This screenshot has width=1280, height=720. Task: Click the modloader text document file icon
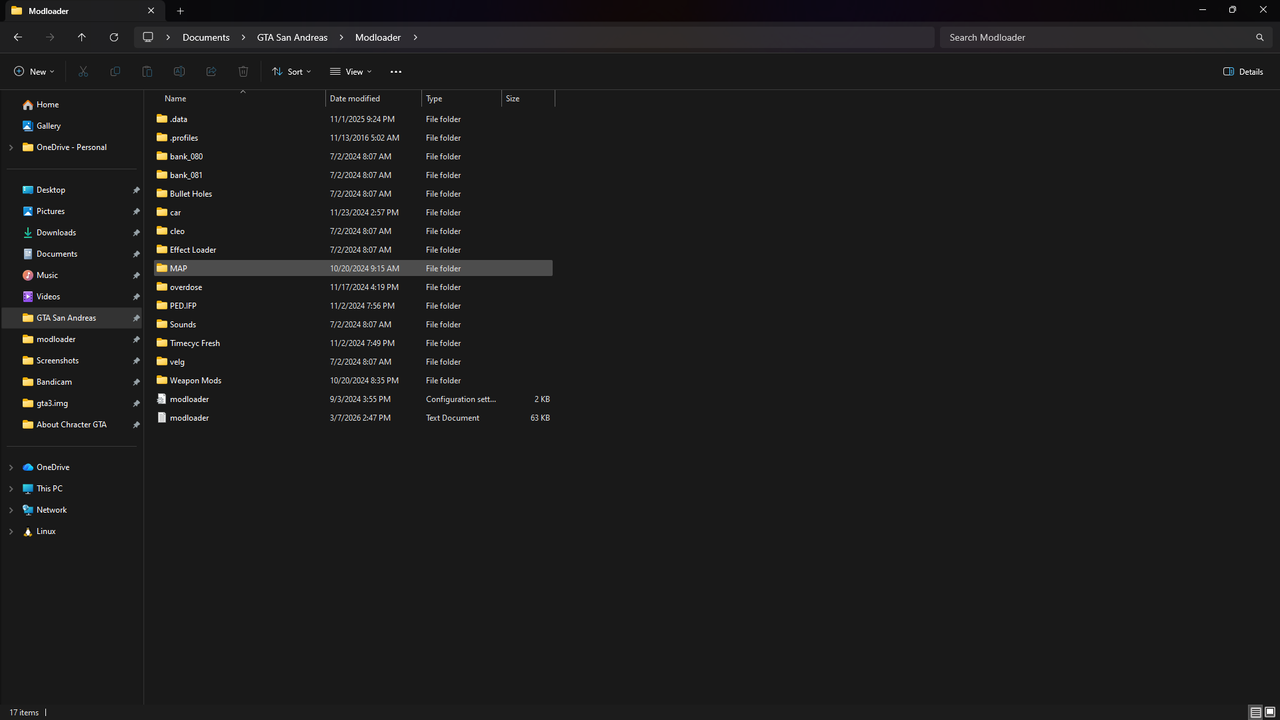(162, 418)
